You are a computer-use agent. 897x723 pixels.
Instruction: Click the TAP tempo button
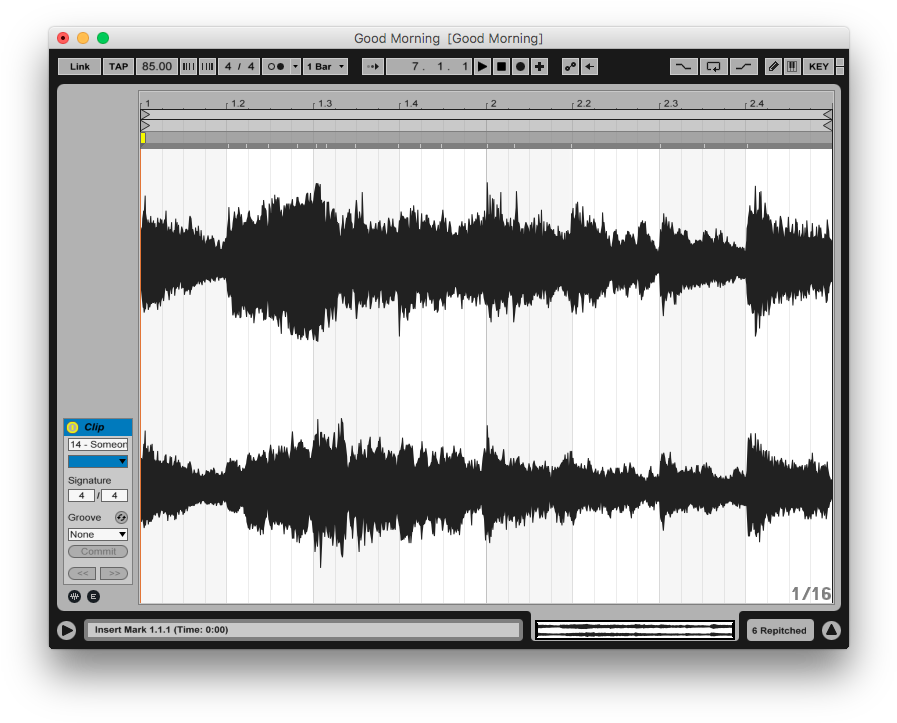(x=118, y=67)
